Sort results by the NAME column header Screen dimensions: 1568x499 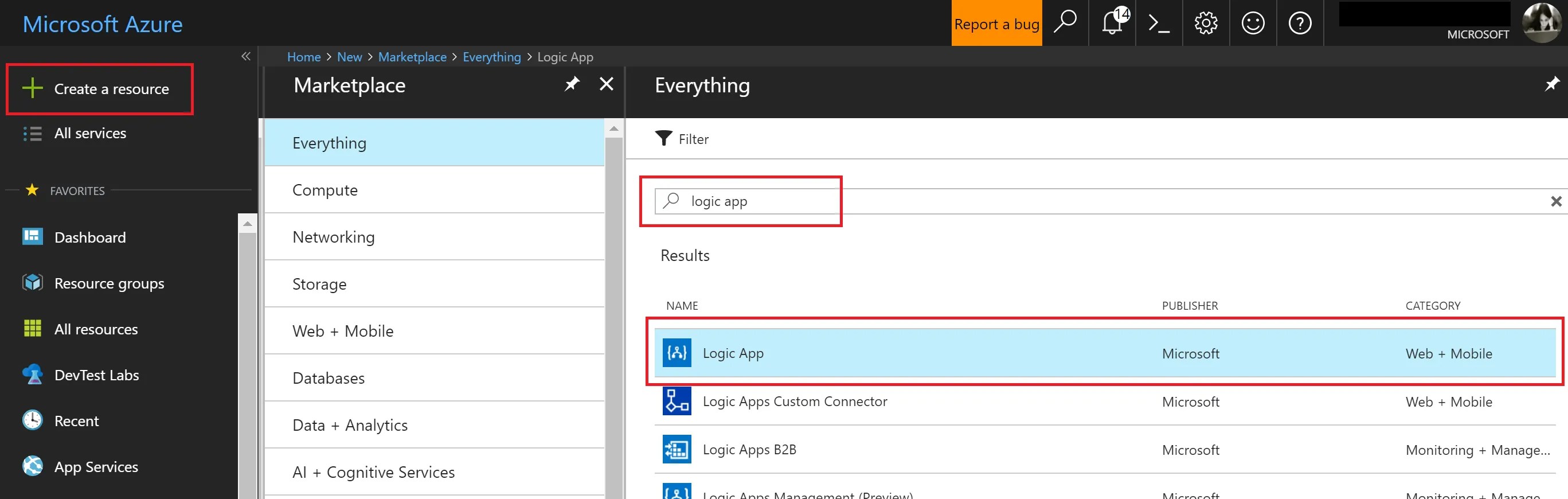(x=682, y=305)
